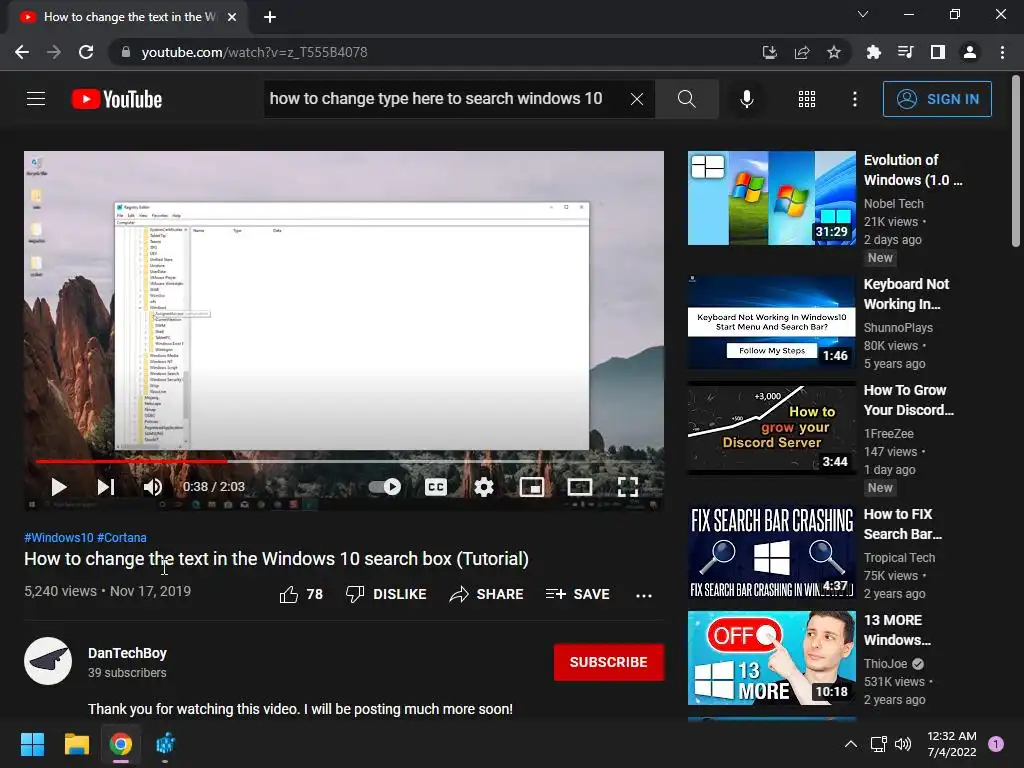Open the player settings gear

[484, 487]
